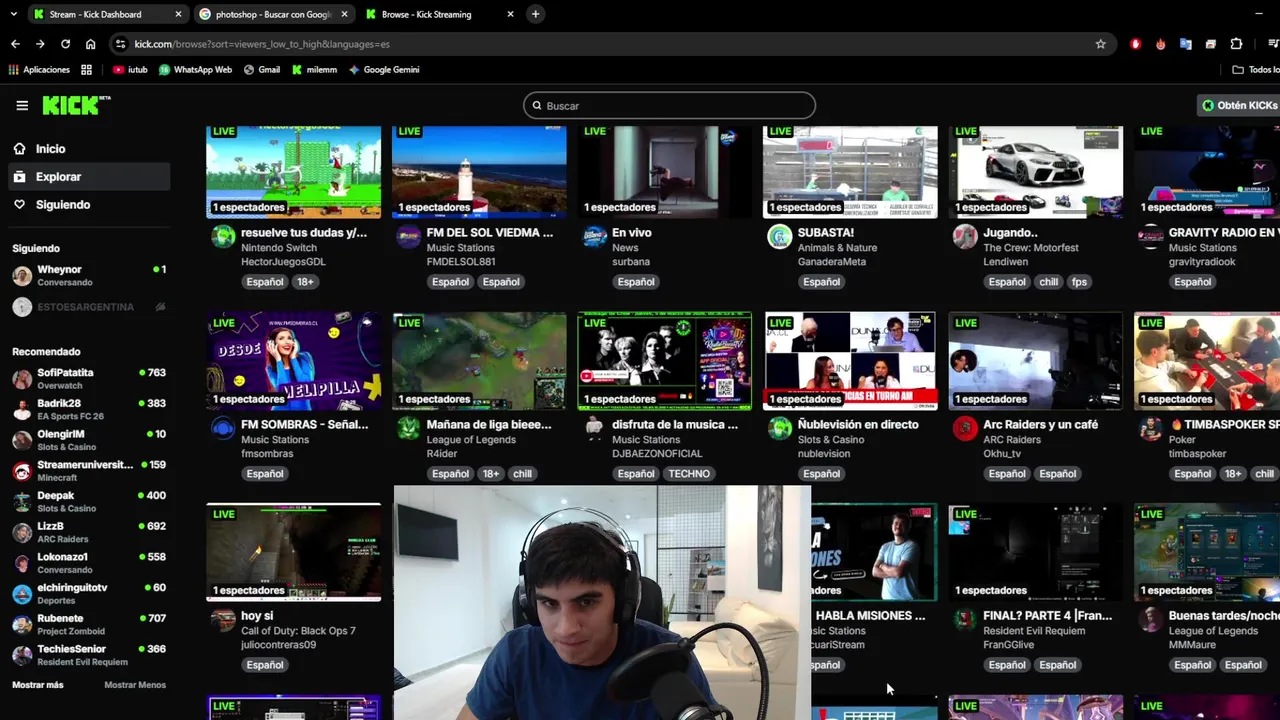Open the Aplicaciones apps grid
Screen dimensions: 1280x720
[x=39, y=70]
